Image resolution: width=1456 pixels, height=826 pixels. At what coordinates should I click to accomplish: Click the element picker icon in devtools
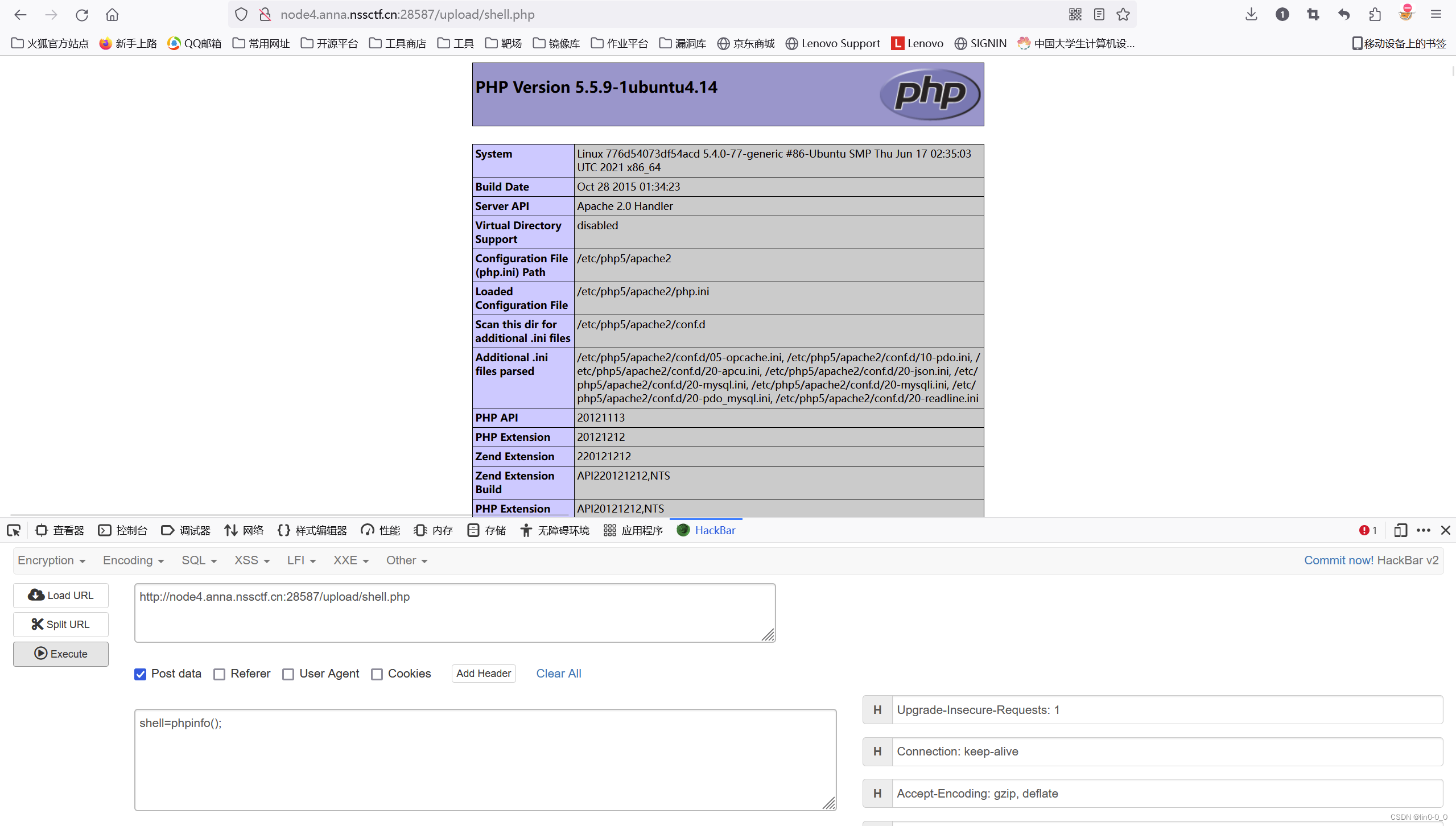[14, 530]
